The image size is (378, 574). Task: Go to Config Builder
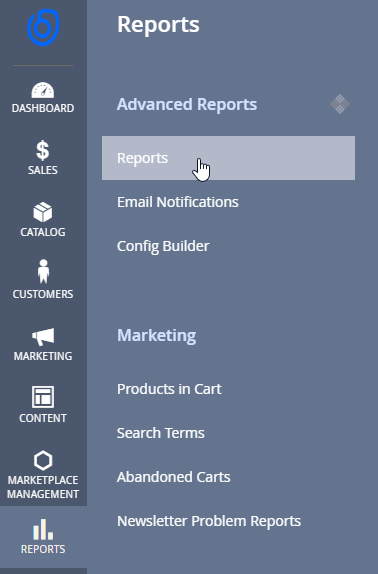(x=163, y=246)
